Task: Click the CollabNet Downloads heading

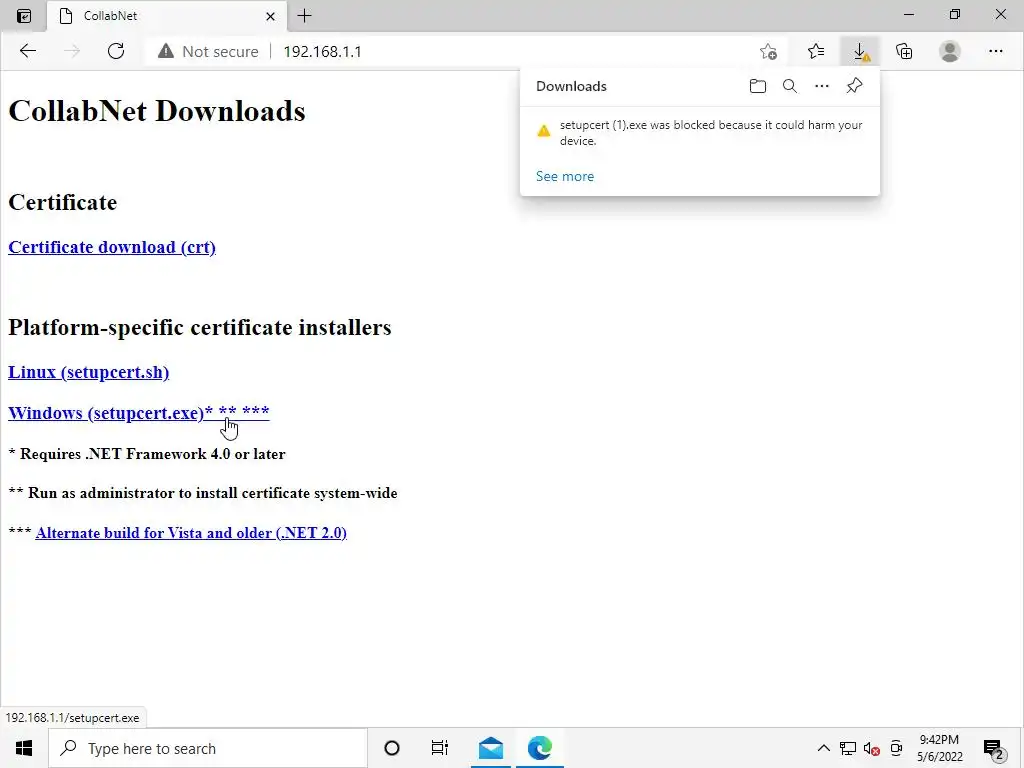Action: (157, 111)
